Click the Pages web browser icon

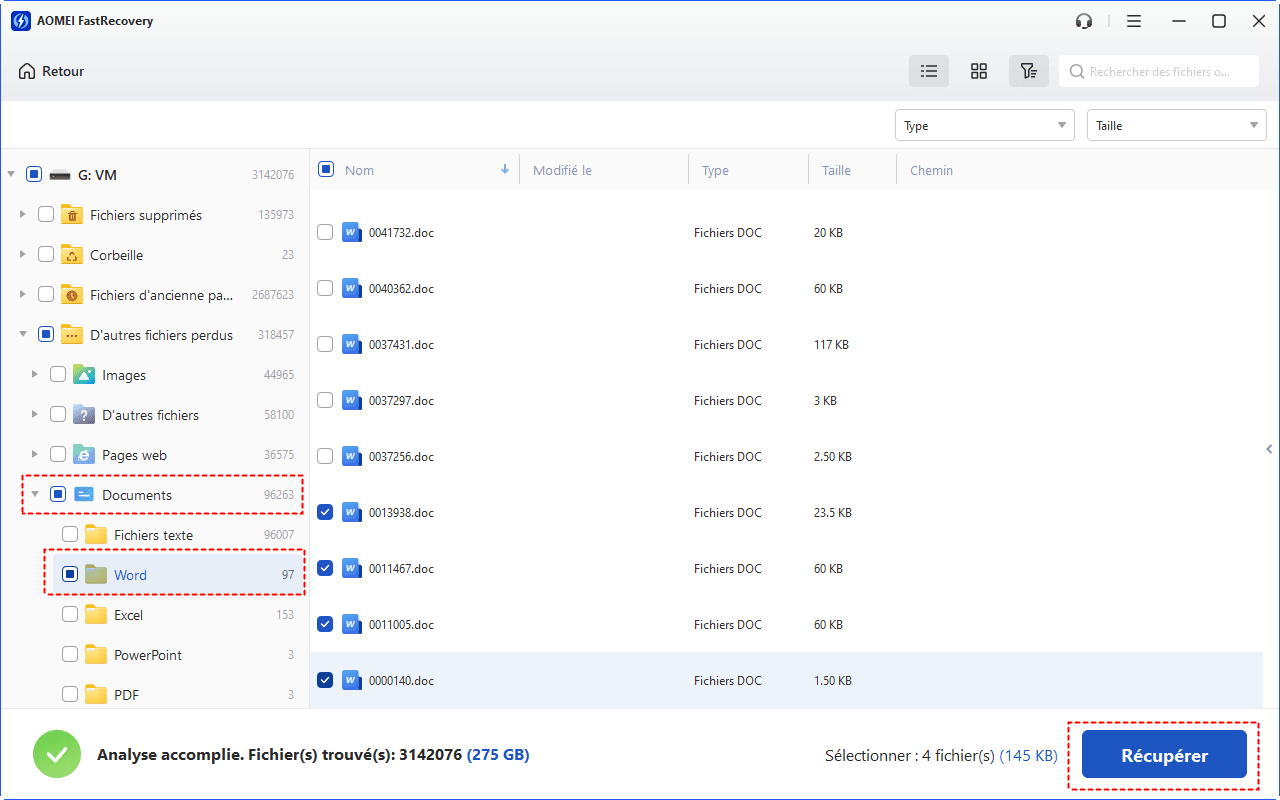84,455
